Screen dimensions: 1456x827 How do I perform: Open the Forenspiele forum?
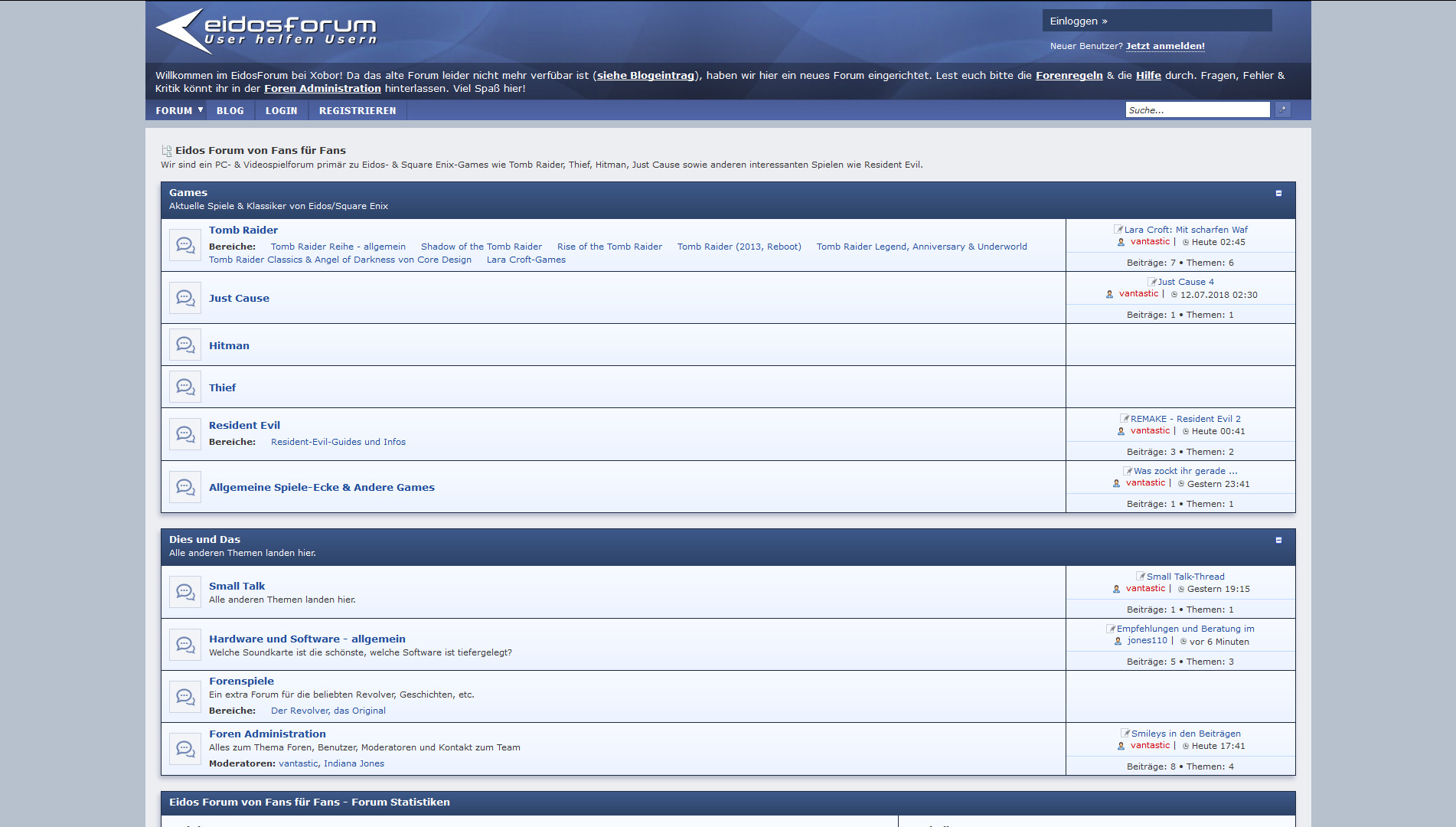(x=241, y=681)
